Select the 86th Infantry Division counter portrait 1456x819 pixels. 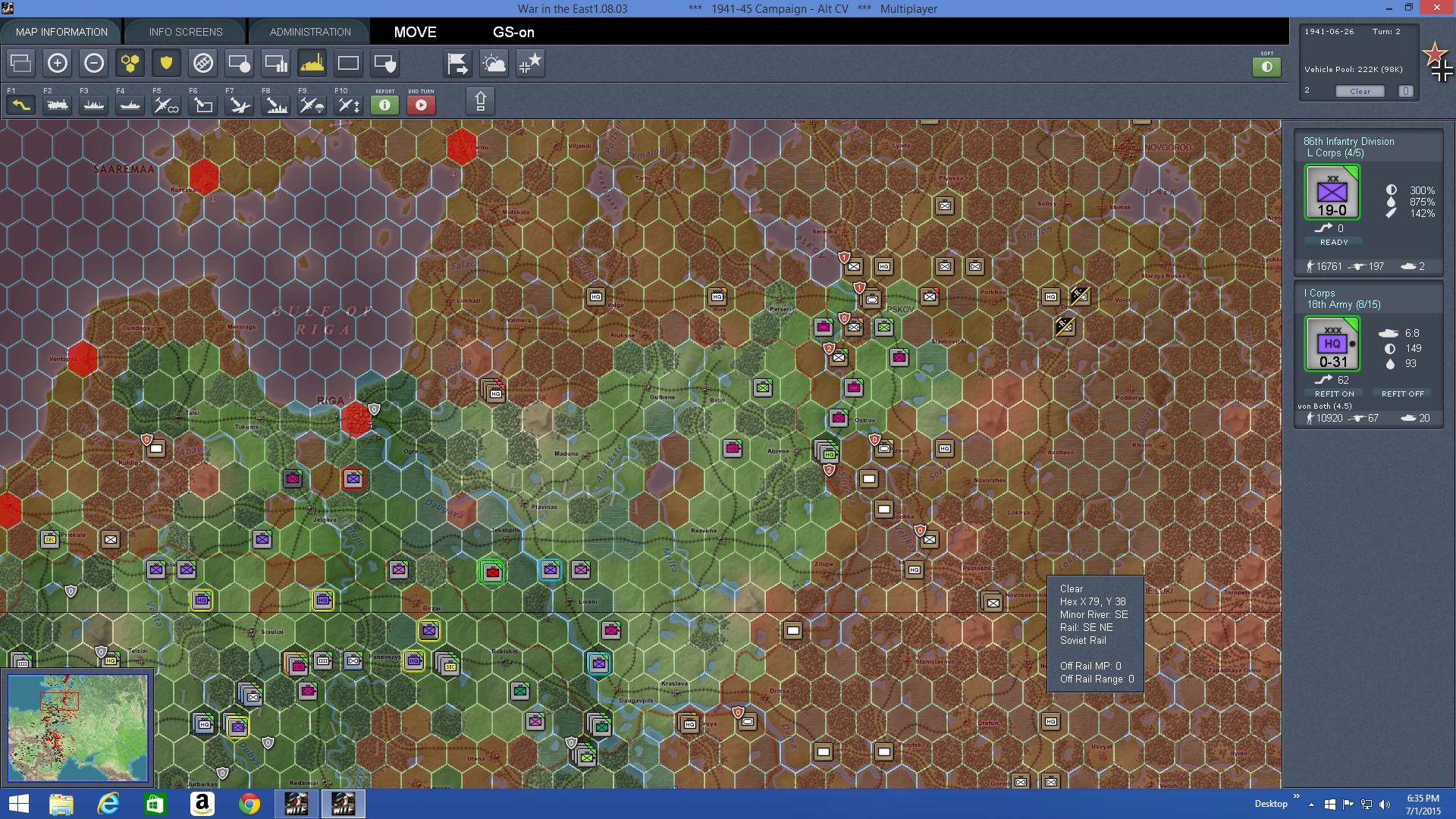point(1332,192)
